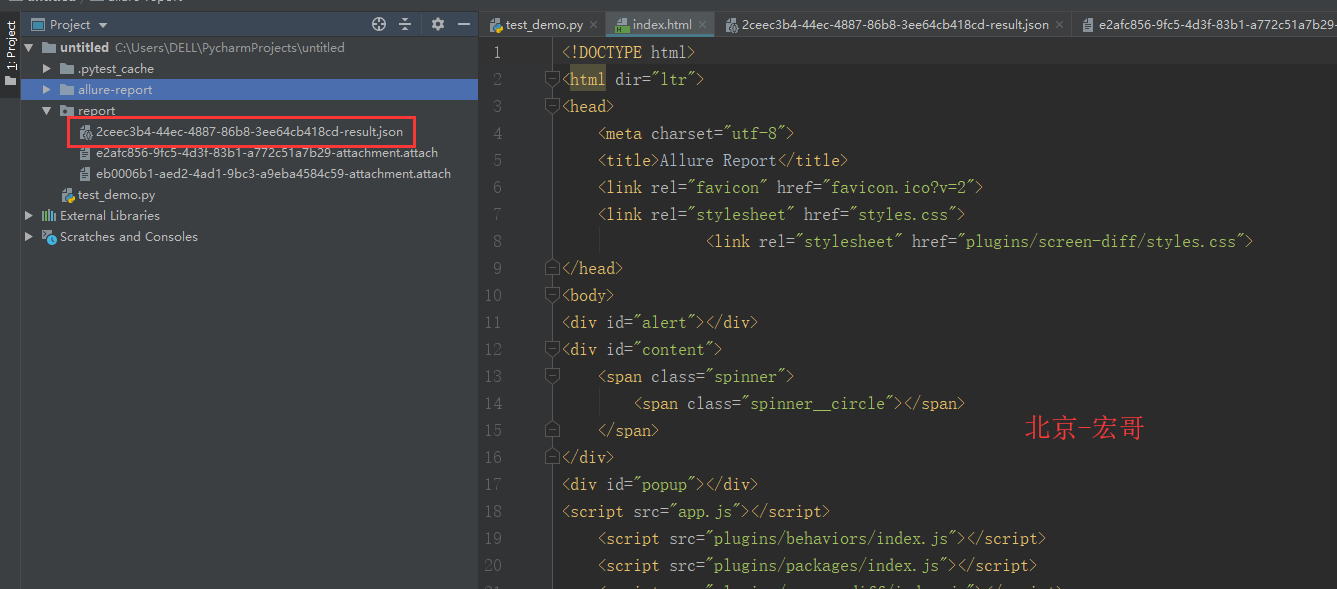Close the test_demo.py editor tab
Viewport: 1337px width, 589px height.
(x=594, y=25)
